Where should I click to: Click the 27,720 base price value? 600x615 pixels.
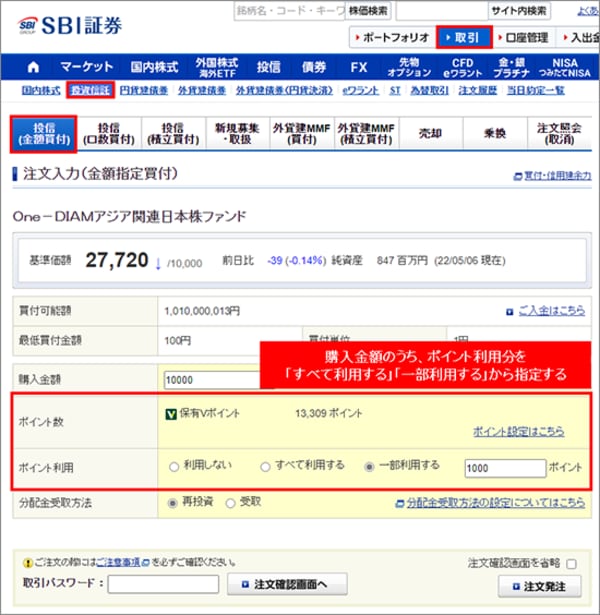(117, 260)
